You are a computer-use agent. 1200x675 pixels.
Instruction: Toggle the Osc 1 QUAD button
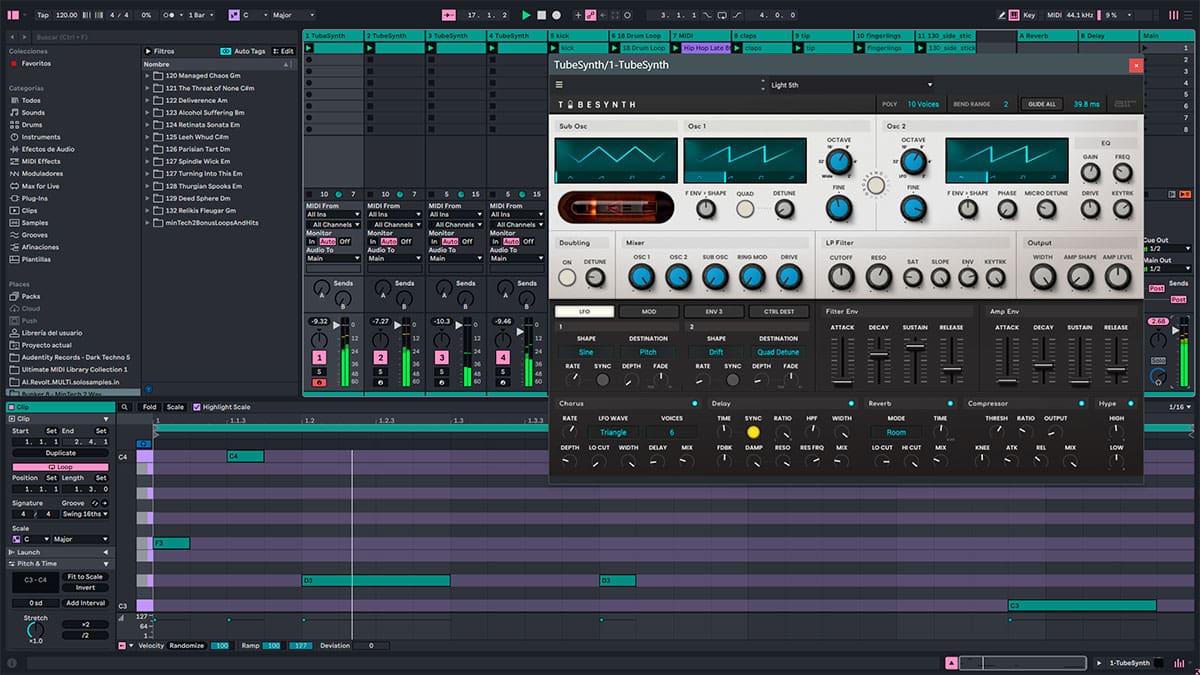tap(745, 209)
